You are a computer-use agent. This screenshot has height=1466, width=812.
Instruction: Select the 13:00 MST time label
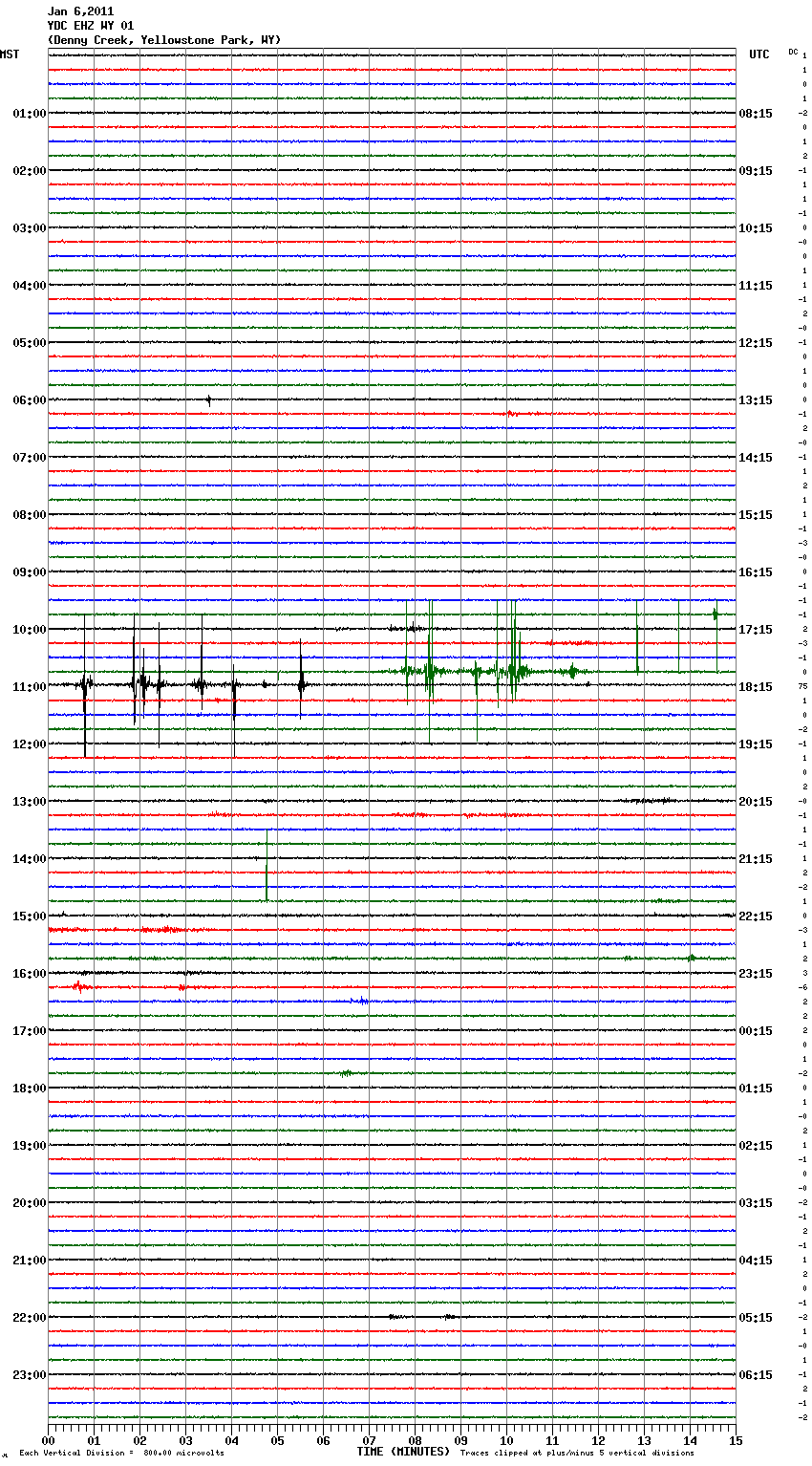tap(30, 802)
